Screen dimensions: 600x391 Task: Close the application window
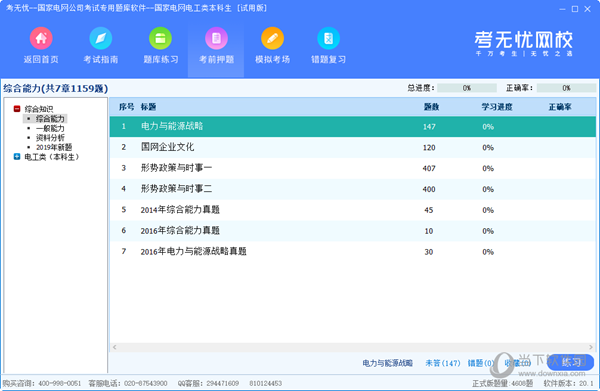[x=587, y=9]
